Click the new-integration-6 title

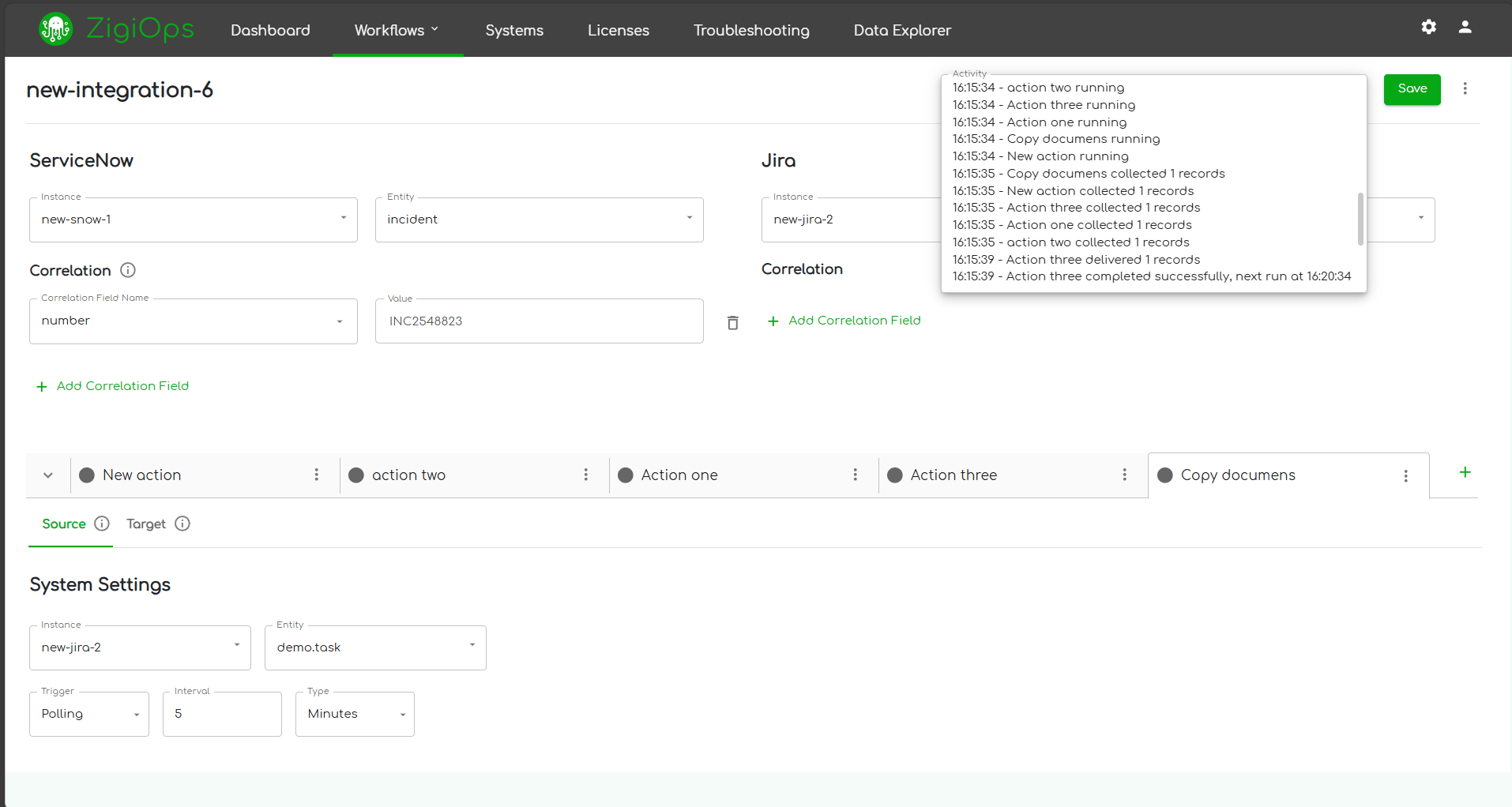coord(120,90)
